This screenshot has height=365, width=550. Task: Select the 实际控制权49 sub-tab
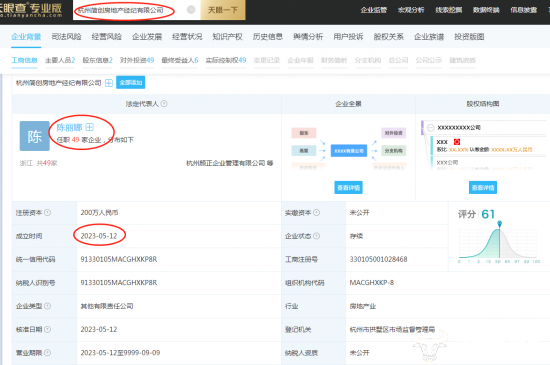pos(226,60)
